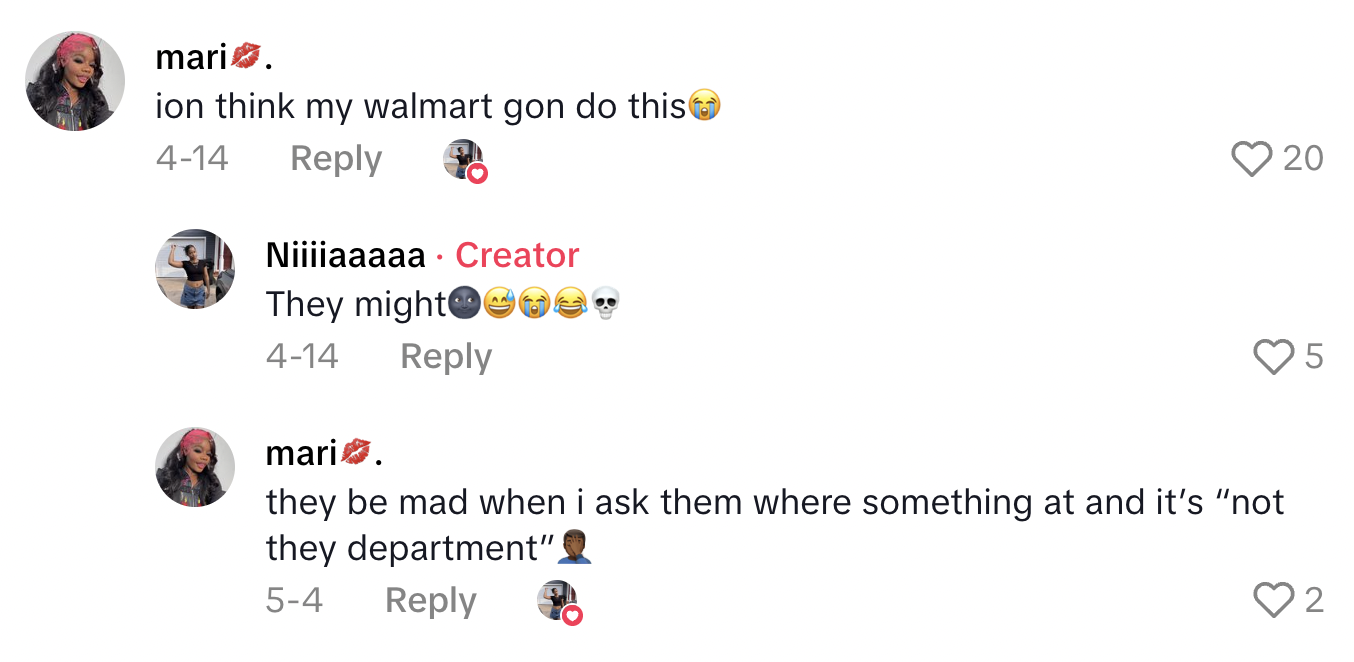The width and height of the screenshot is (1354, 662).
Task: Like mari's top comment with heart icon
Action: coord(1251,159)
